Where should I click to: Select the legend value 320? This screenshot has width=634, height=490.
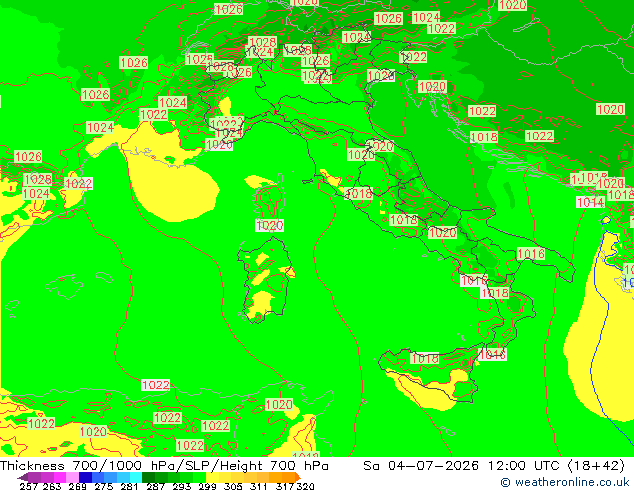(x=305, y=486)
